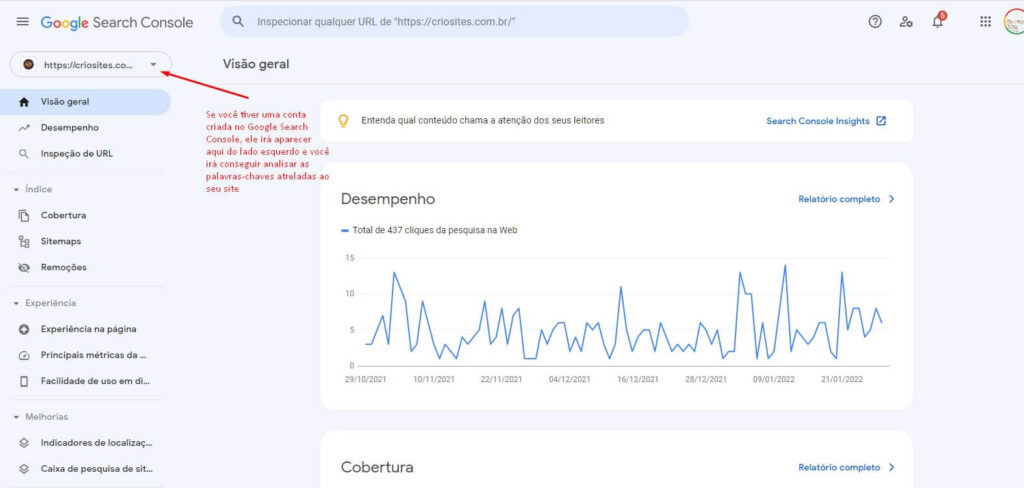Open users and permissions settings icon

(906, 22)
